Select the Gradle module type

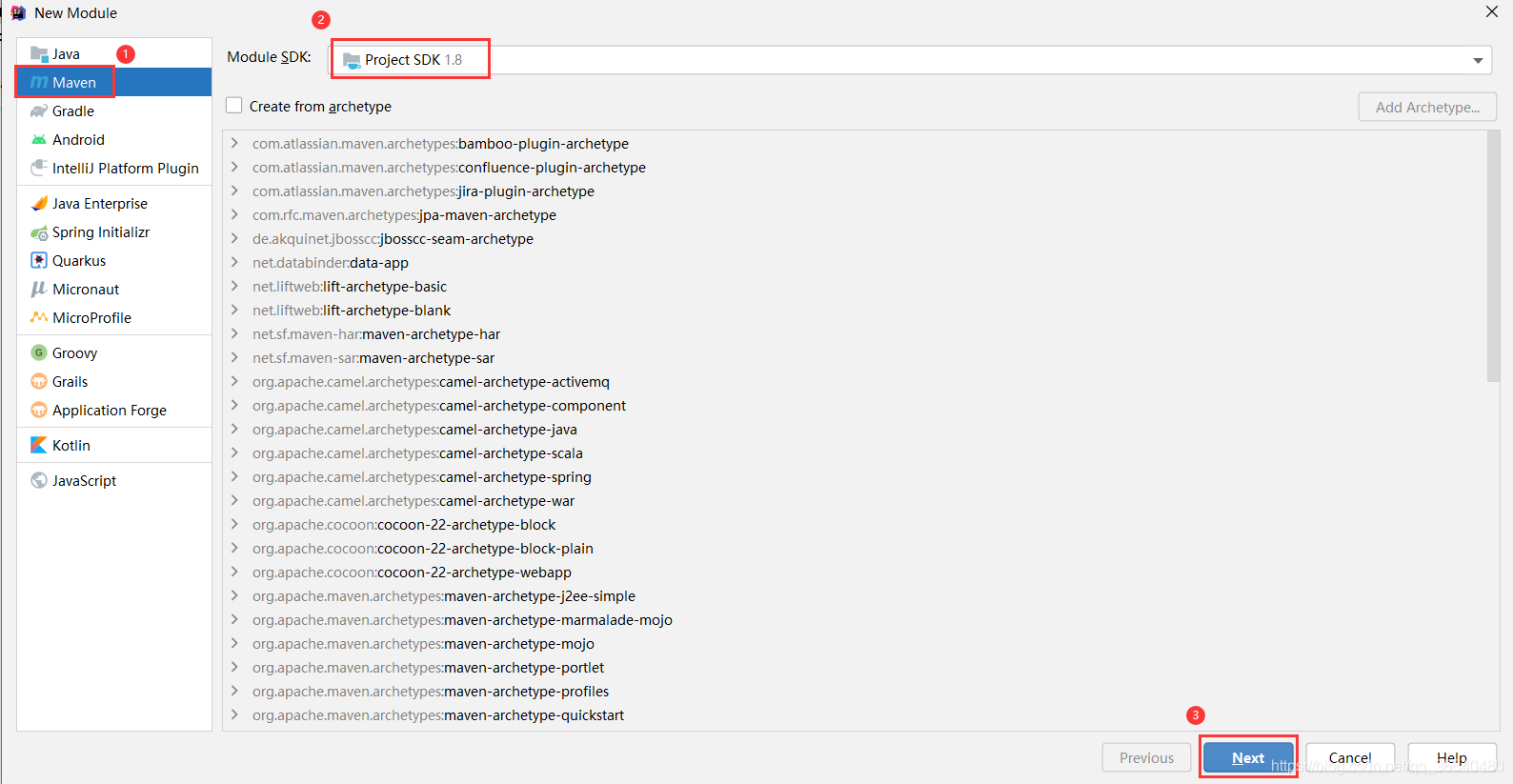(114, 111)
